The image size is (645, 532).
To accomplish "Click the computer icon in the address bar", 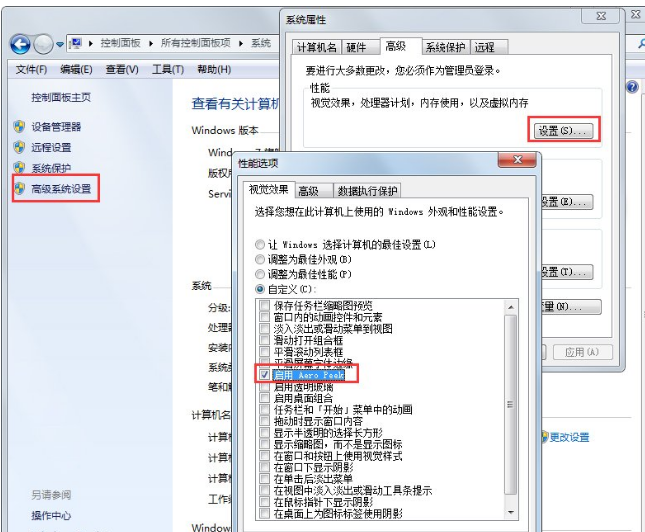I will point(77,43).
